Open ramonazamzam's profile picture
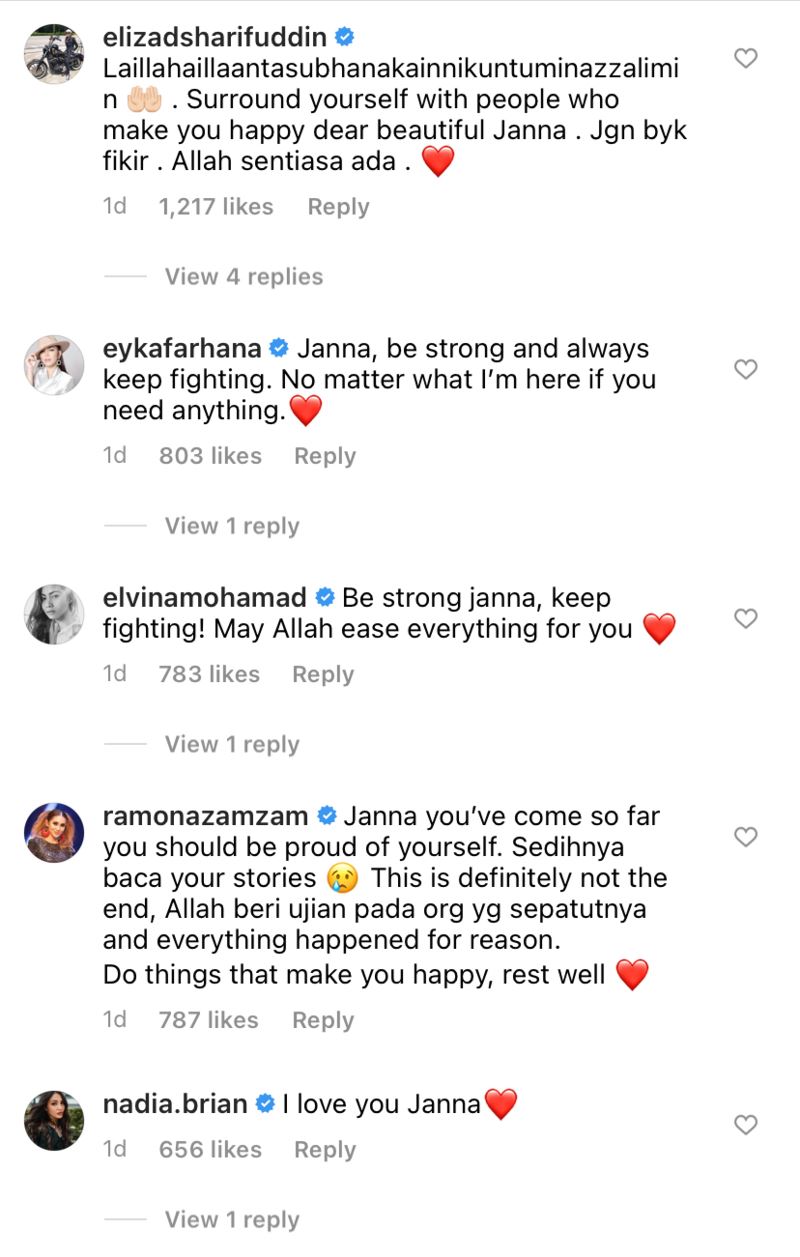 coord(53,834)
